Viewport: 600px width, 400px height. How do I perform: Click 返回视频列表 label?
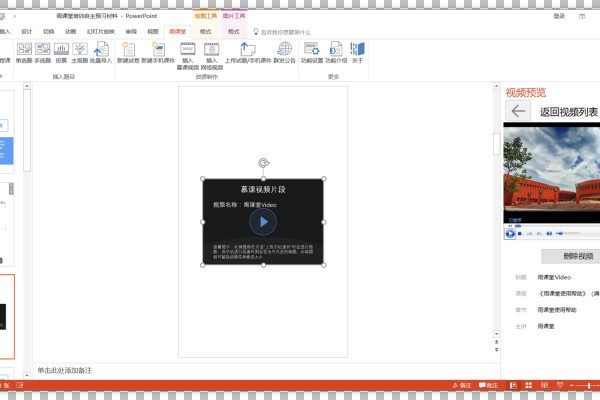(569, 112)
